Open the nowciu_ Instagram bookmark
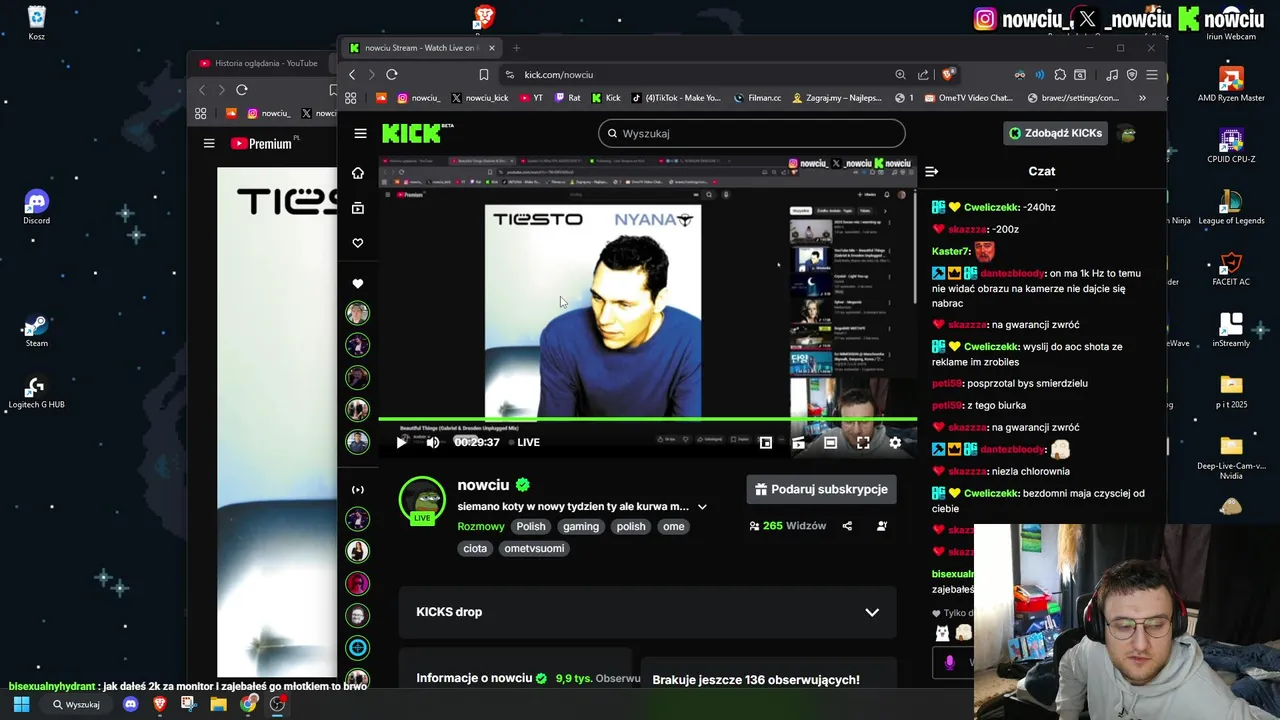Image resolution: width=1280 pixels, height=720 pixels. pyautogui.click(x=419, y=98)
